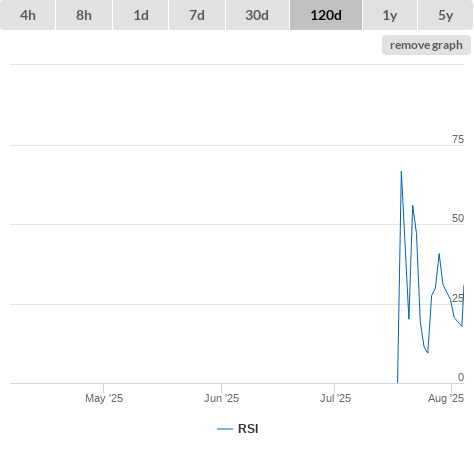Switch to the 1d time range
Screen dimensions: 474x455
[x=141, y=15]
